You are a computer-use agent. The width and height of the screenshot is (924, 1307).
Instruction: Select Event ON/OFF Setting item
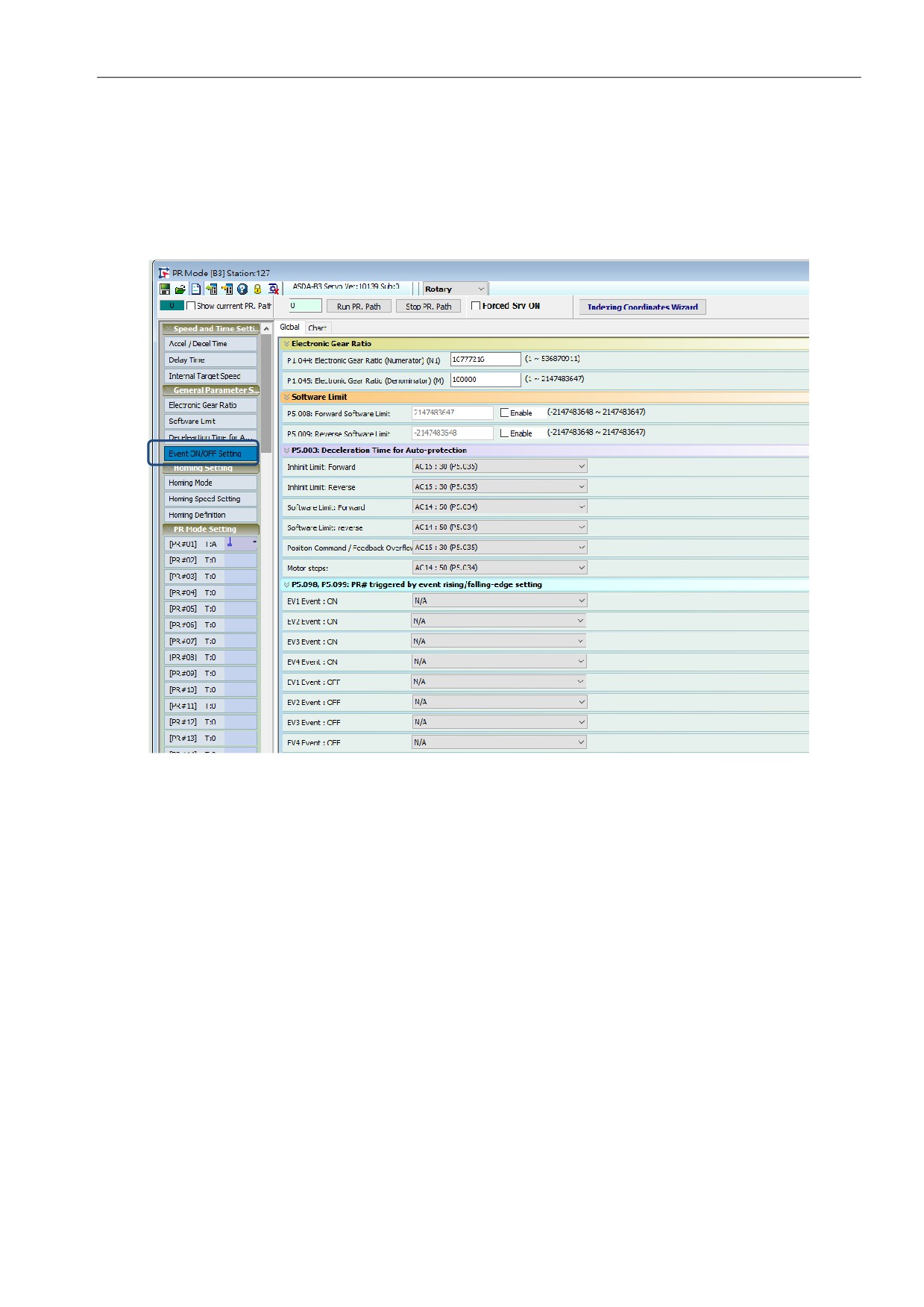tap(210, 454)
